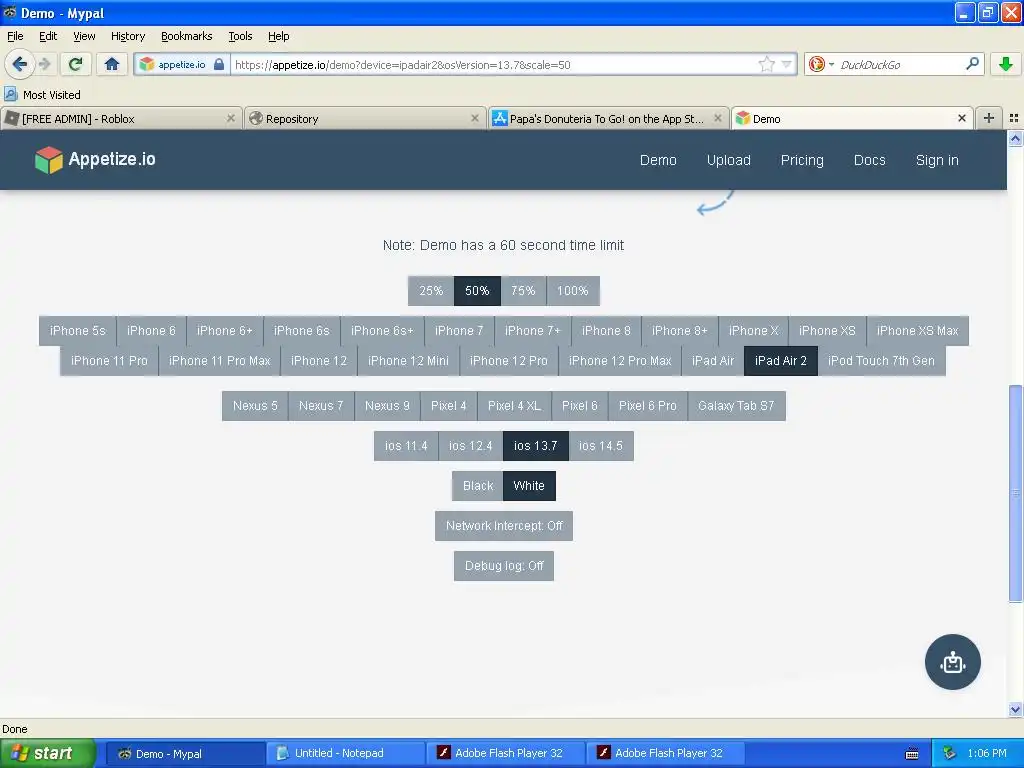
Task: Open the Bookmarks menu
Action: pyautogui.click(x=186, y=36)
